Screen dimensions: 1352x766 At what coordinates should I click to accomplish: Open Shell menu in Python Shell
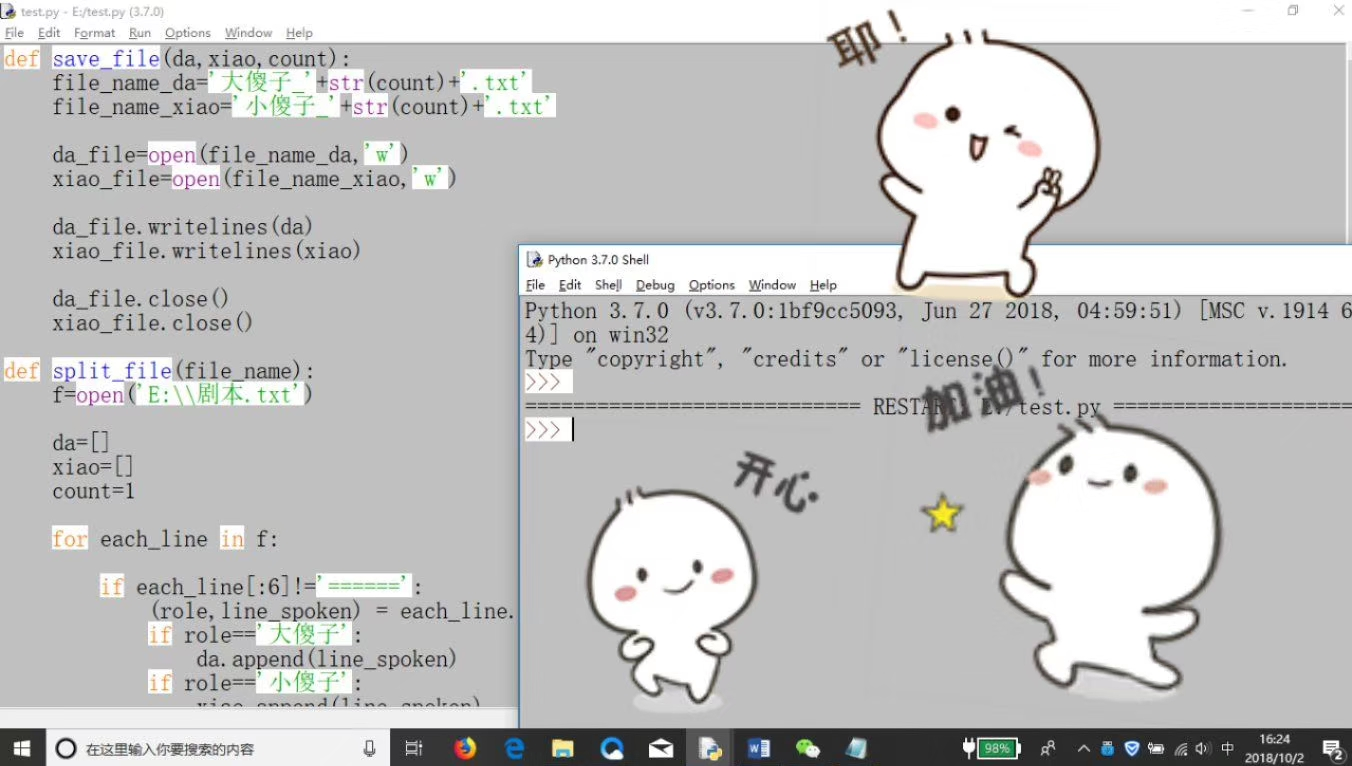coord(608,285)
